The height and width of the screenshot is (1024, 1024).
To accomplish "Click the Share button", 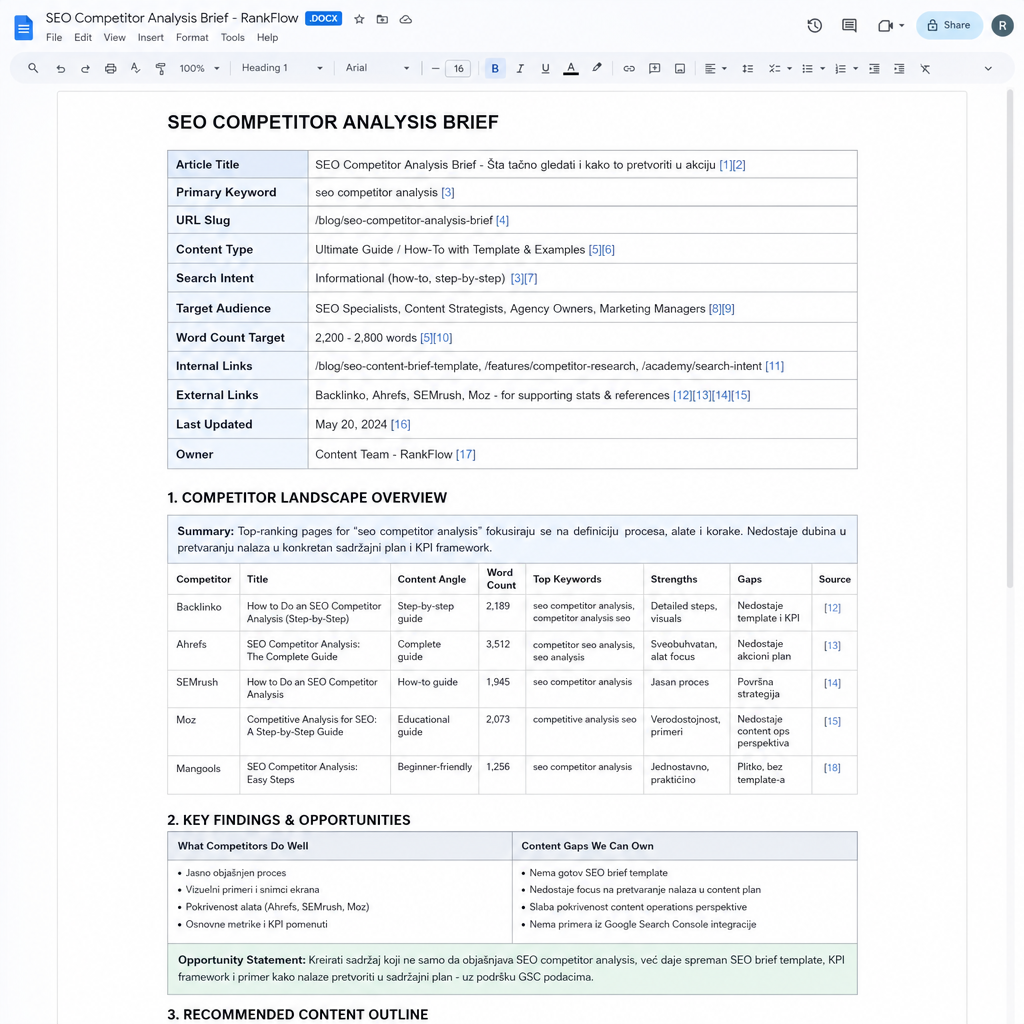I will tap(949, 25).
